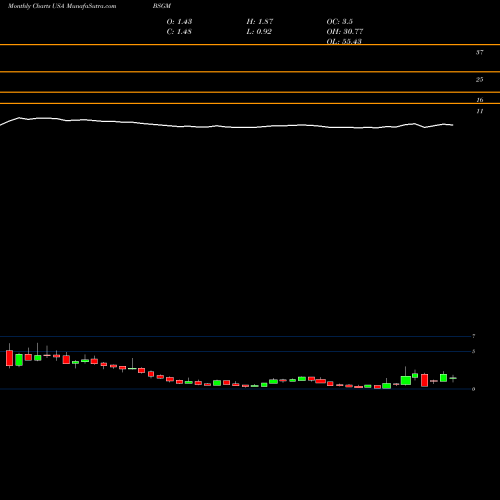This screenshot has width=500, height=500.
Task: Click the 25 price axis label
Action: coord(479,79)
